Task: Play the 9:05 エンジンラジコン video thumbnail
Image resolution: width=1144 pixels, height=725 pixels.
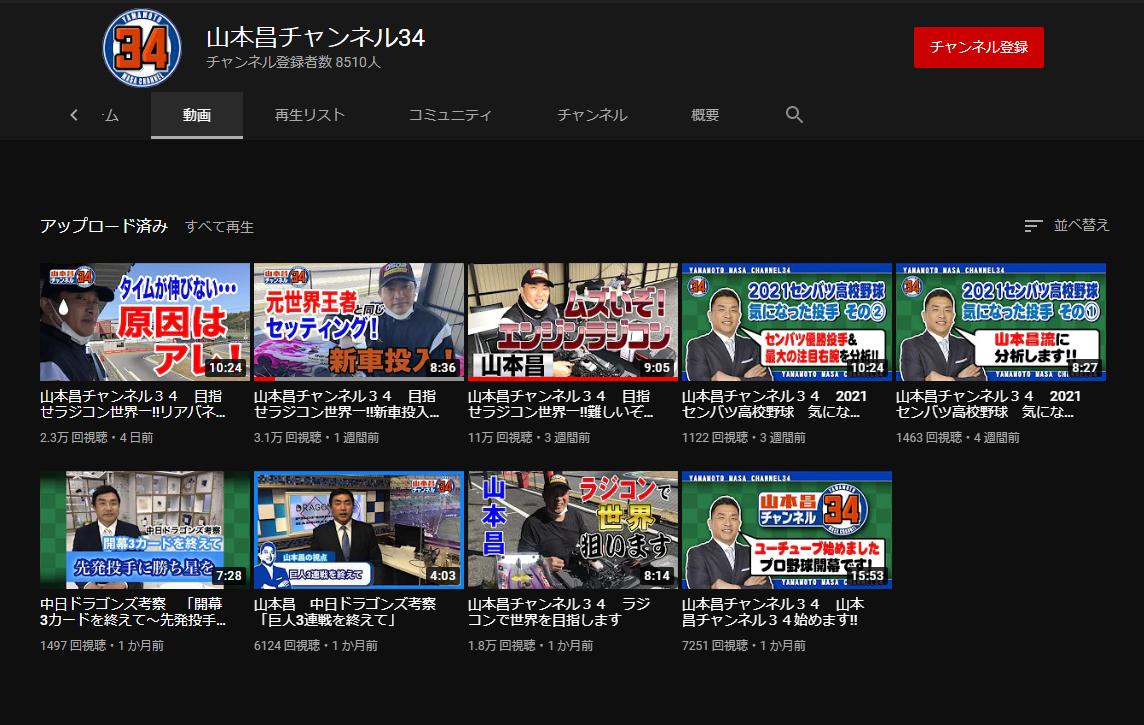Action: pos(573,322)
